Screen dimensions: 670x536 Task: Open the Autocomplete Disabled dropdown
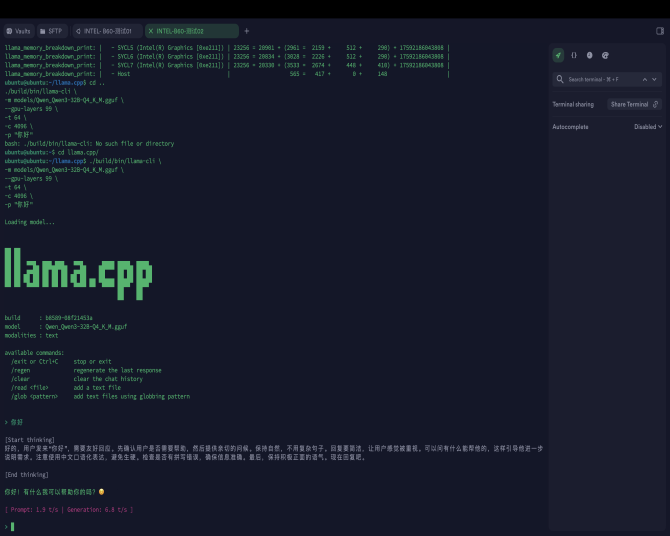point(648,127)
